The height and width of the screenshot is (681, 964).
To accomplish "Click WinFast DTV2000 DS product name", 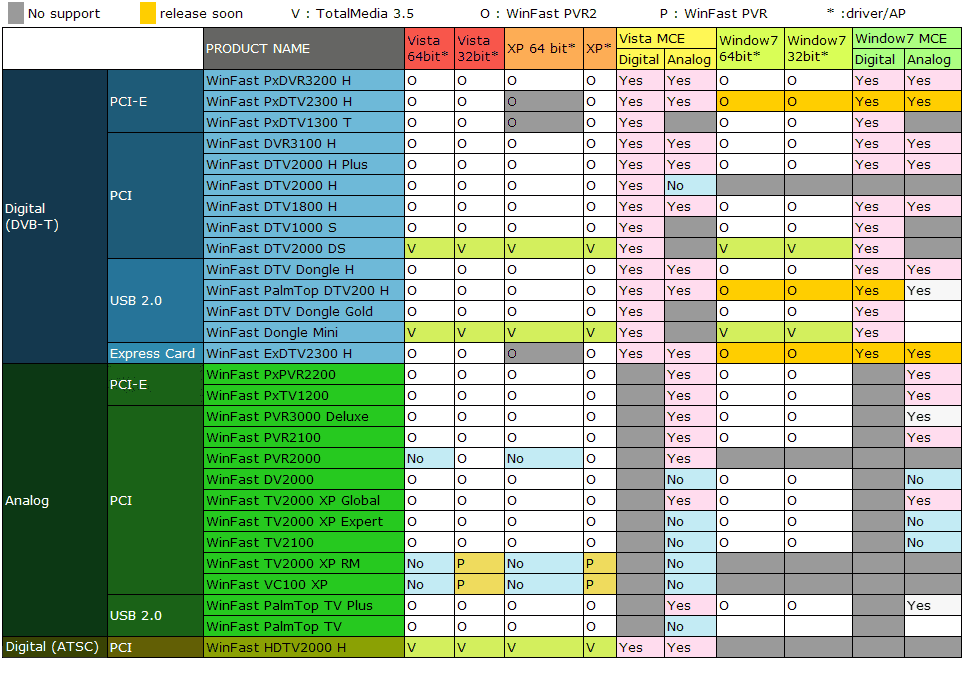I will click(304, 248).
